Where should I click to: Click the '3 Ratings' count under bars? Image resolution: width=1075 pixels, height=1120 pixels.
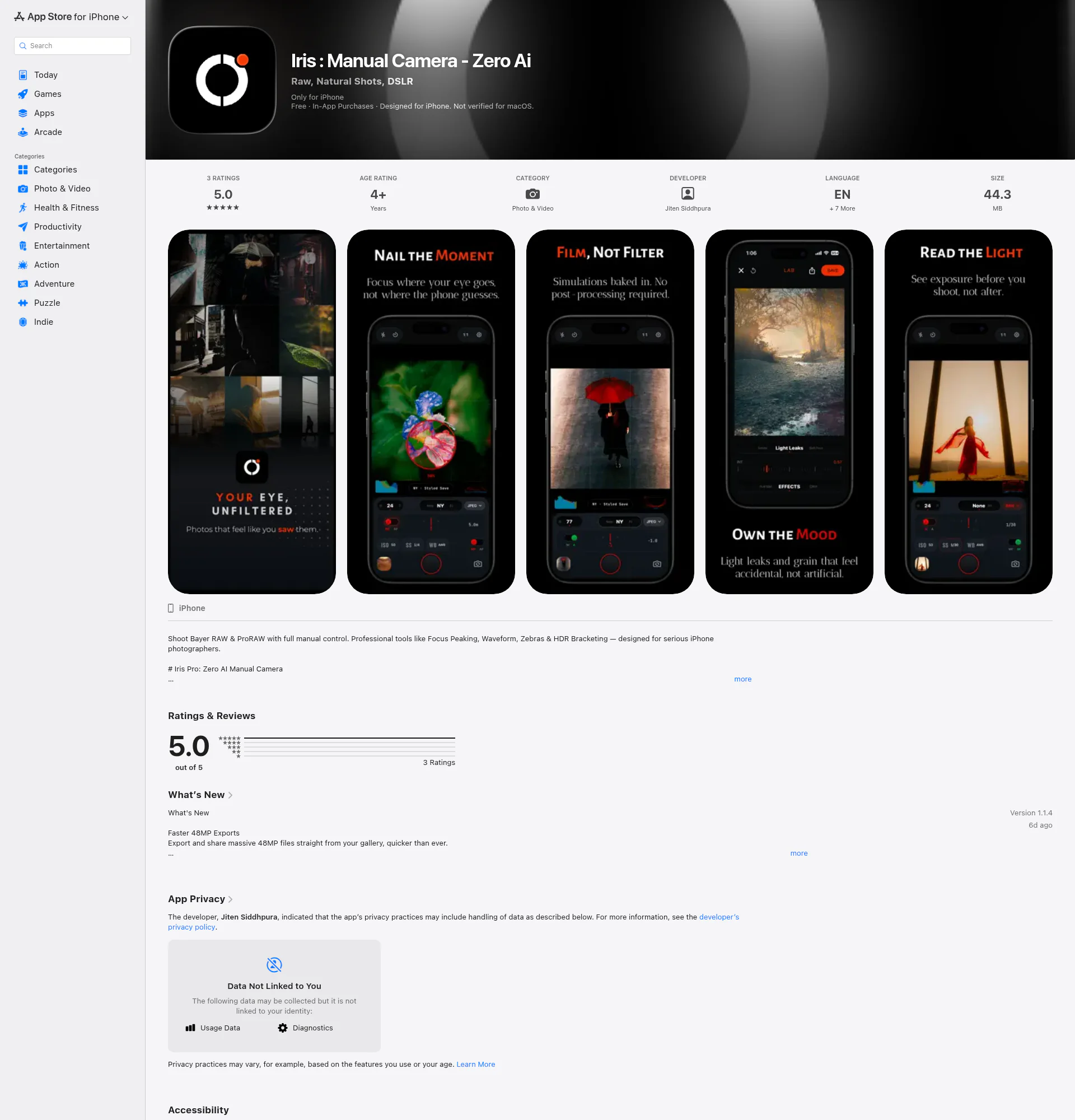pos(439,762)
